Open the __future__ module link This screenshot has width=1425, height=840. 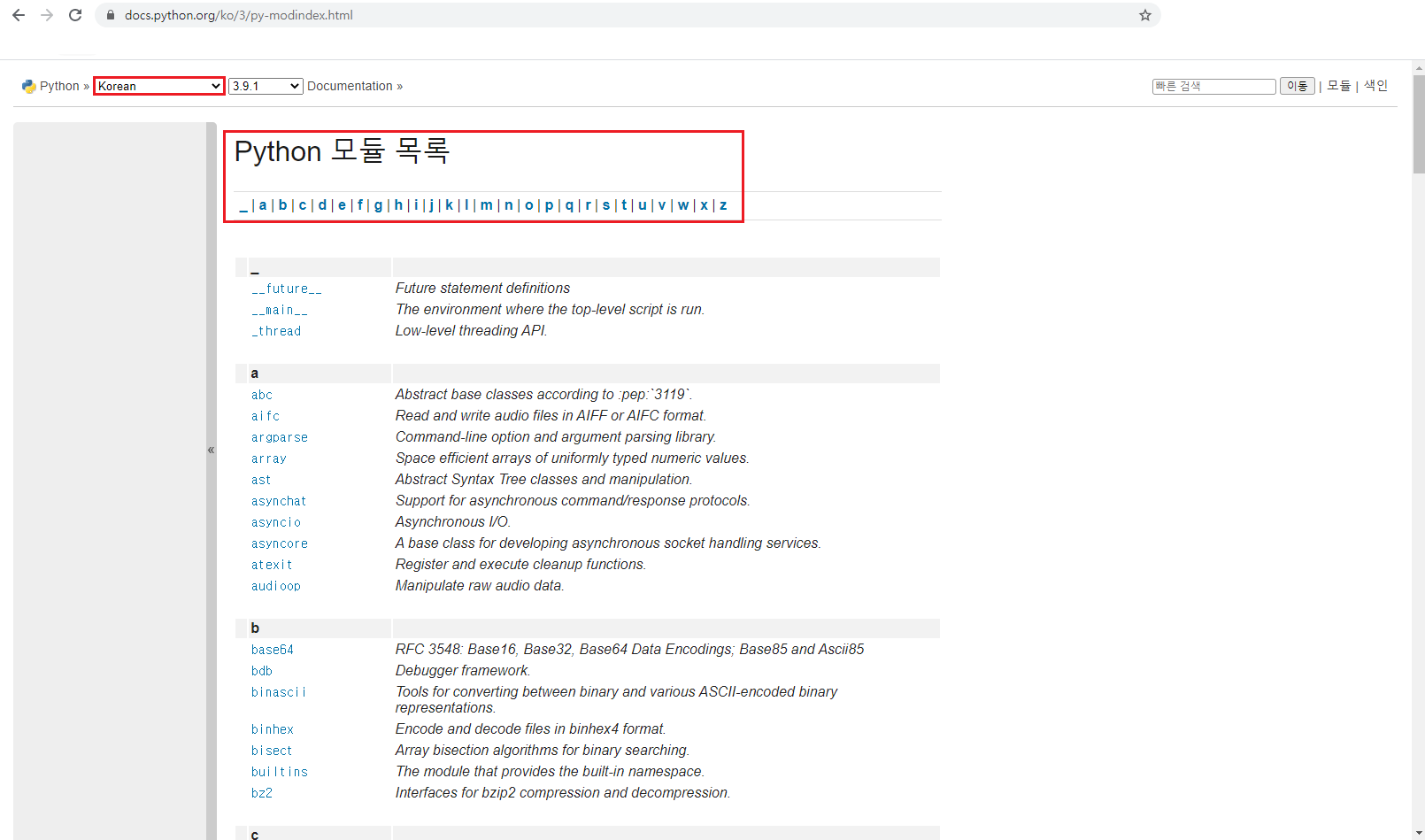pyautogui.click(x=287, y=289)
